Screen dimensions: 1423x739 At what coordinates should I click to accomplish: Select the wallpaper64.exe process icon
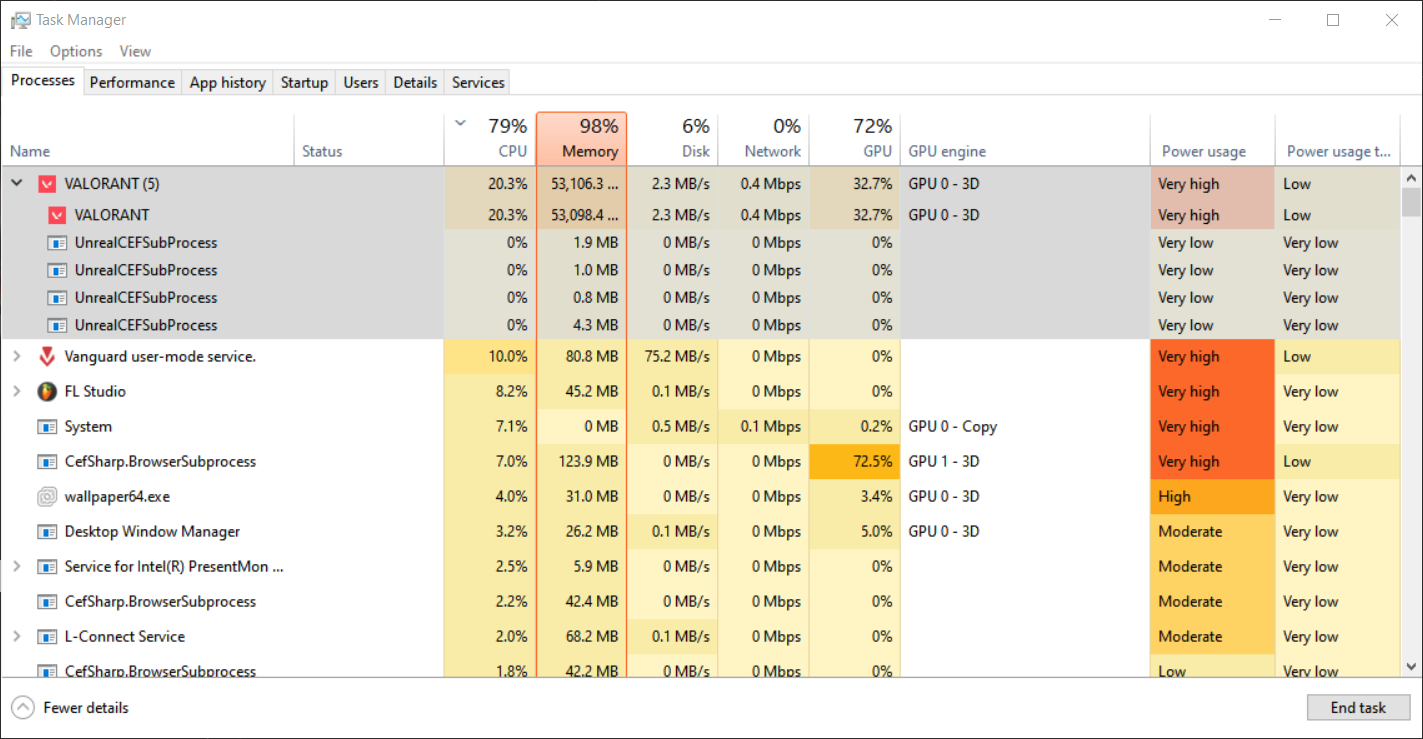coord(47,497)
